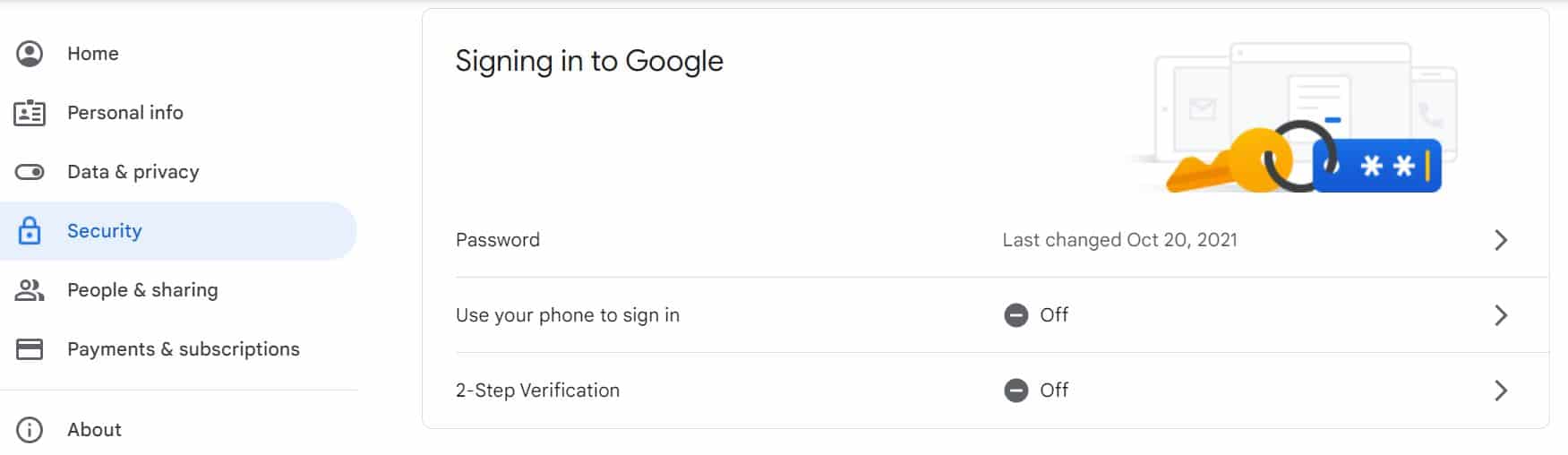The height and width of the screenshot is (455, 1568).
Task: Click the Off status icon for 2-Step Verification
Action: click(x=1015, y=391)
